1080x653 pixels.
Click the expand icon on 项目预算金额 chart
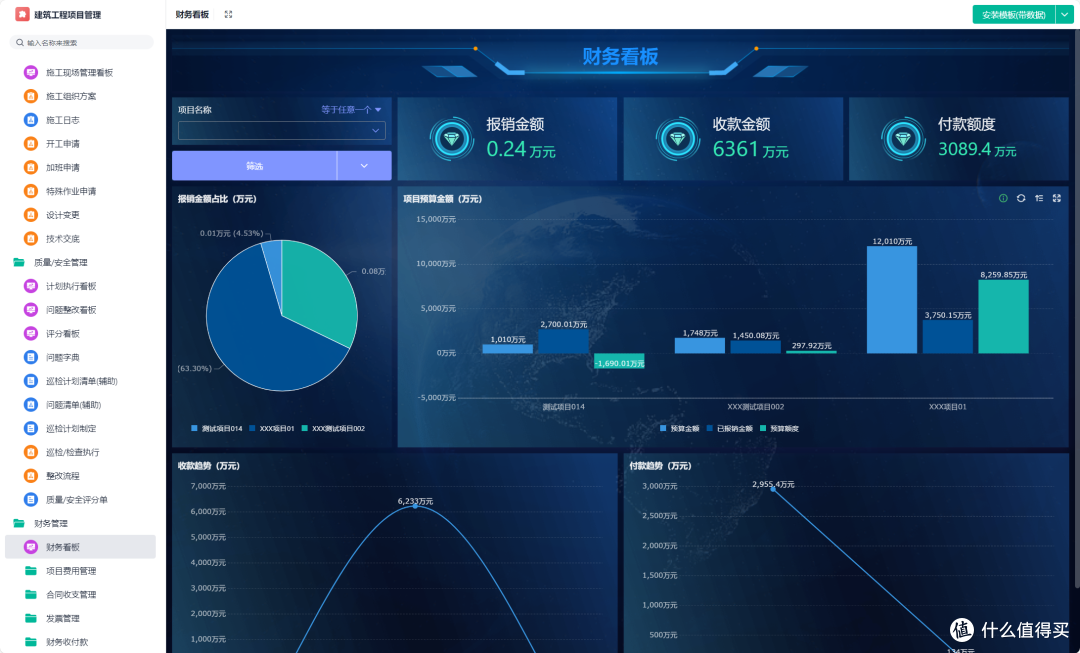[x=1057, y=198]
